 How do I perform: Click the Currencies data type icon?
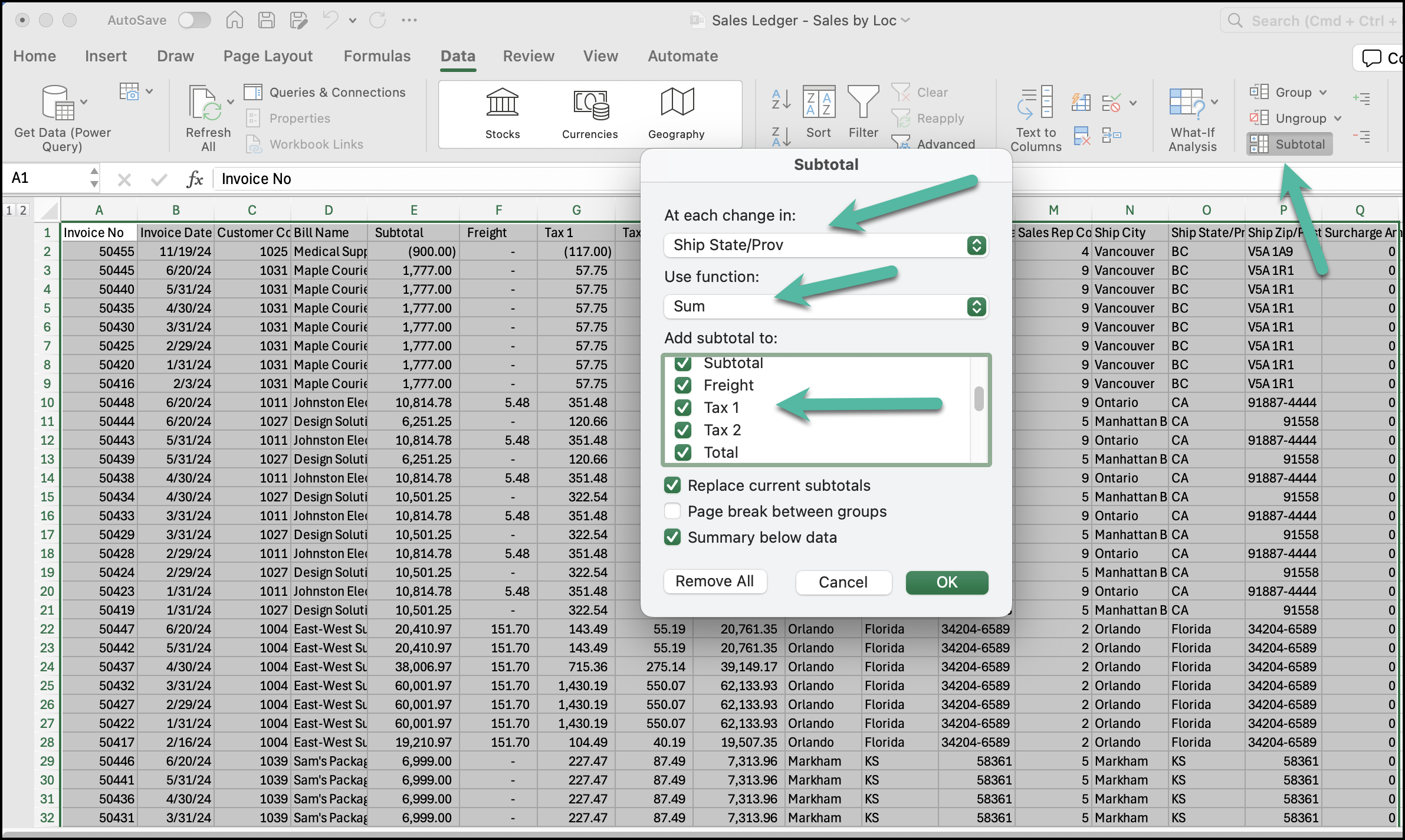pyautogui.click(x=590, y=104)
